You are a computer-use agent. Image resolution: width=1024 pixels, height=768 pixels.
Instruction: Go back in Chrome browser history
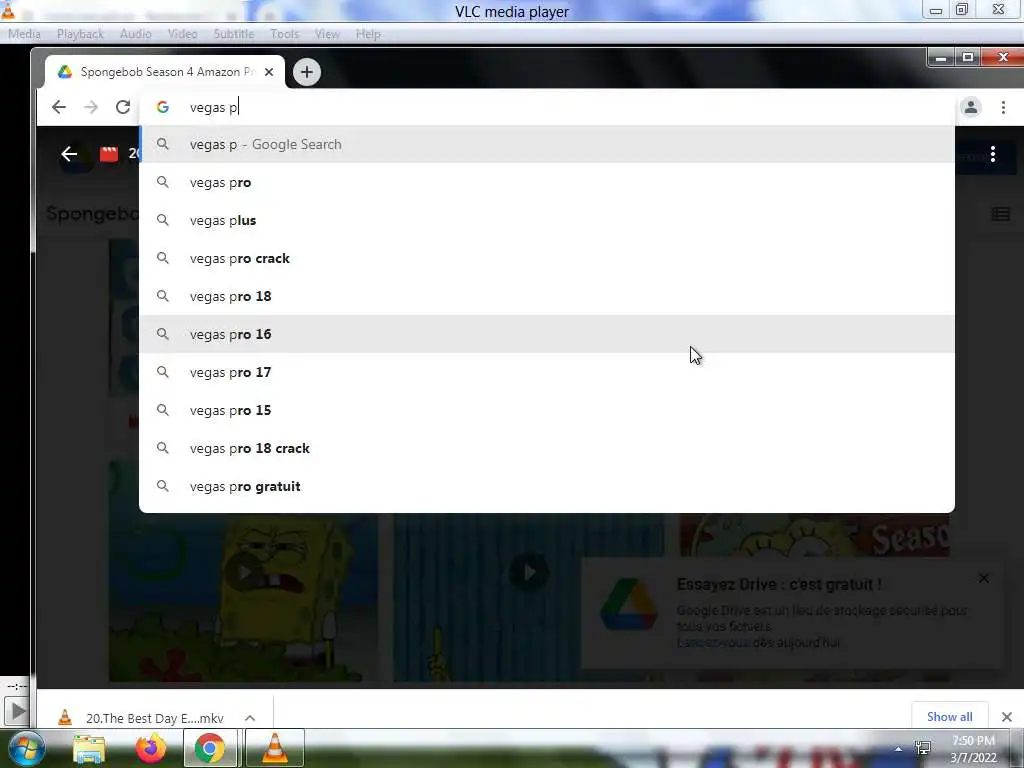point(59,107)
